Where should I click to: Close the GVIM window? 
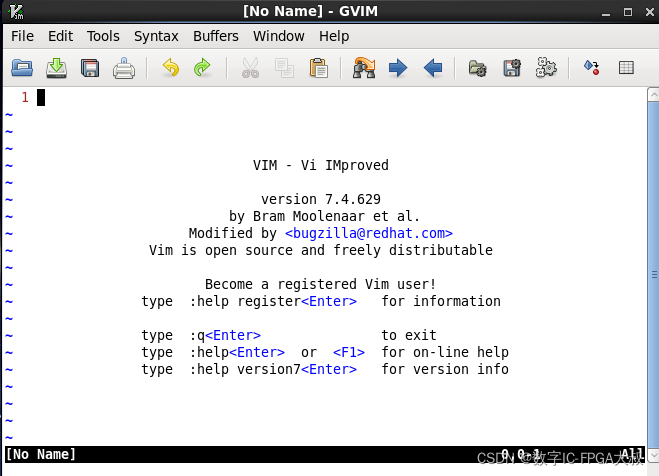click(x=650, y=12)
